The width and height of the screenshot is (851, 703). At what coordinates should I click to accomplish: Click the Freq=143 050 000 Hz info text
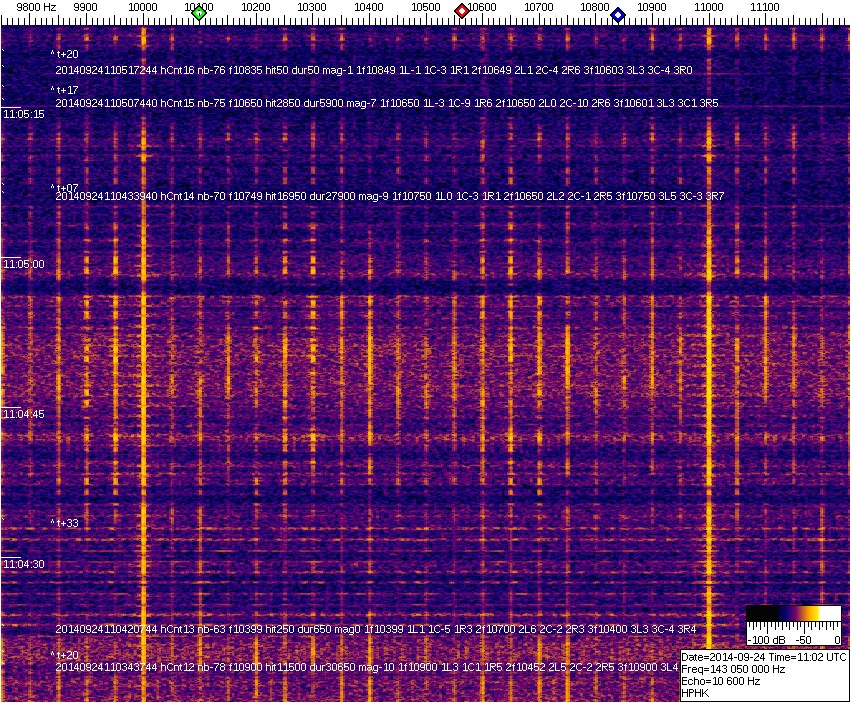click(x=733, y=669)
